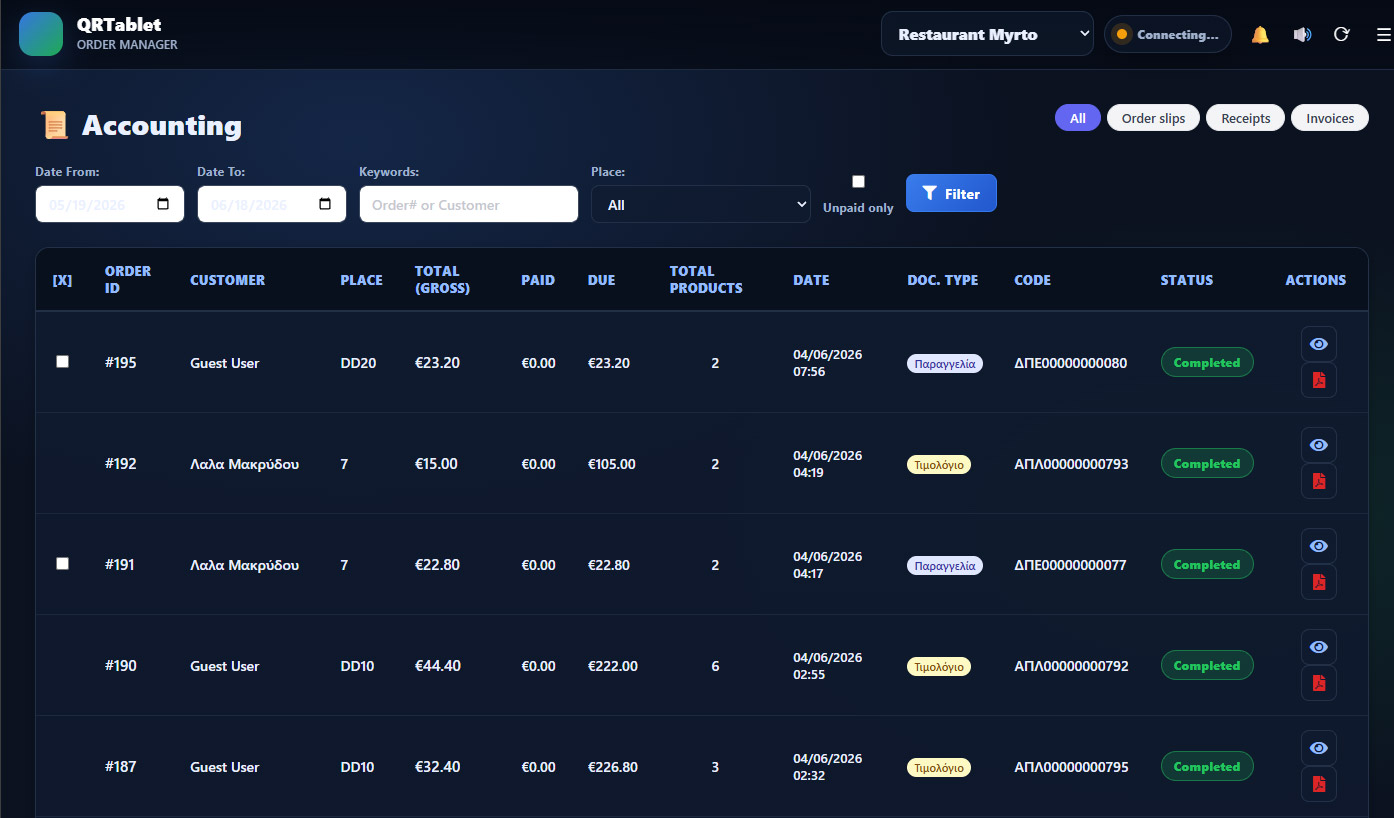
Task: Click code ΑΠΛ00000000795
Action: point(1072,767)
